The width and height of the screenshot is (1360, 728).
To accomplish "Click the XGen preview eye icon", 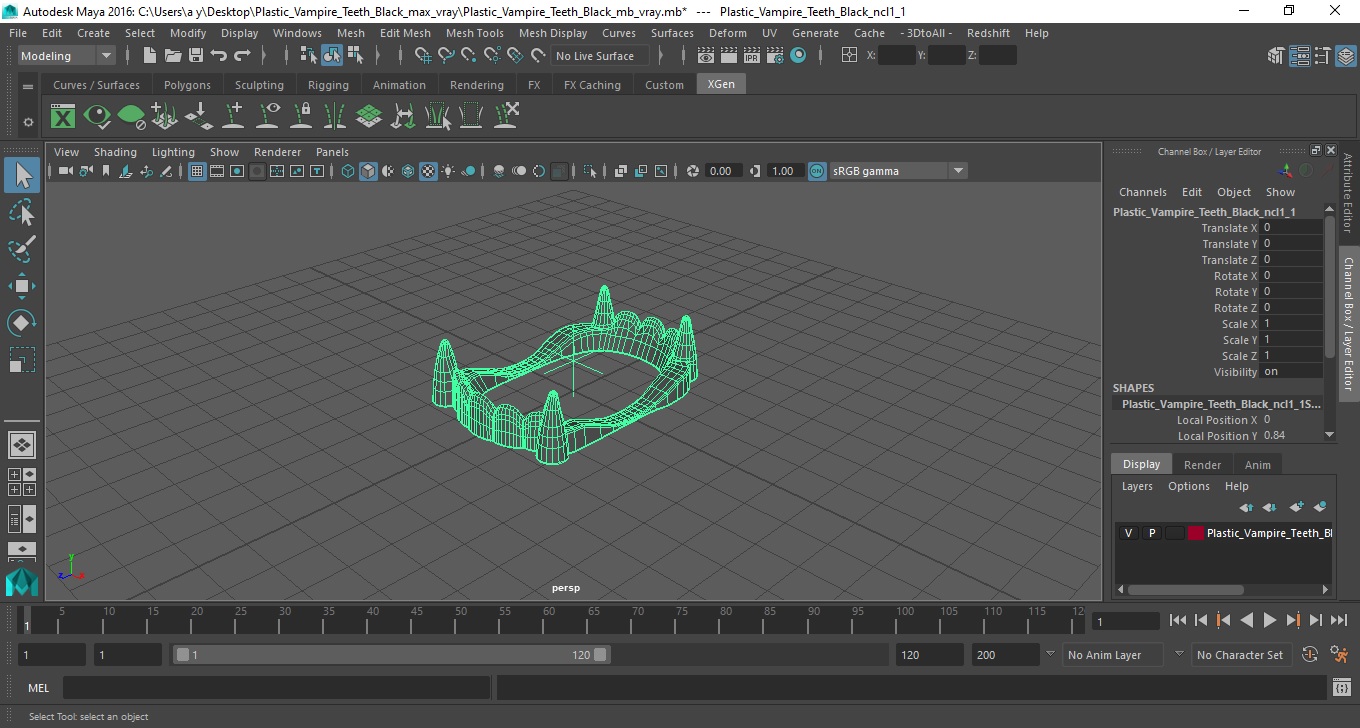I will pos(97,117).
